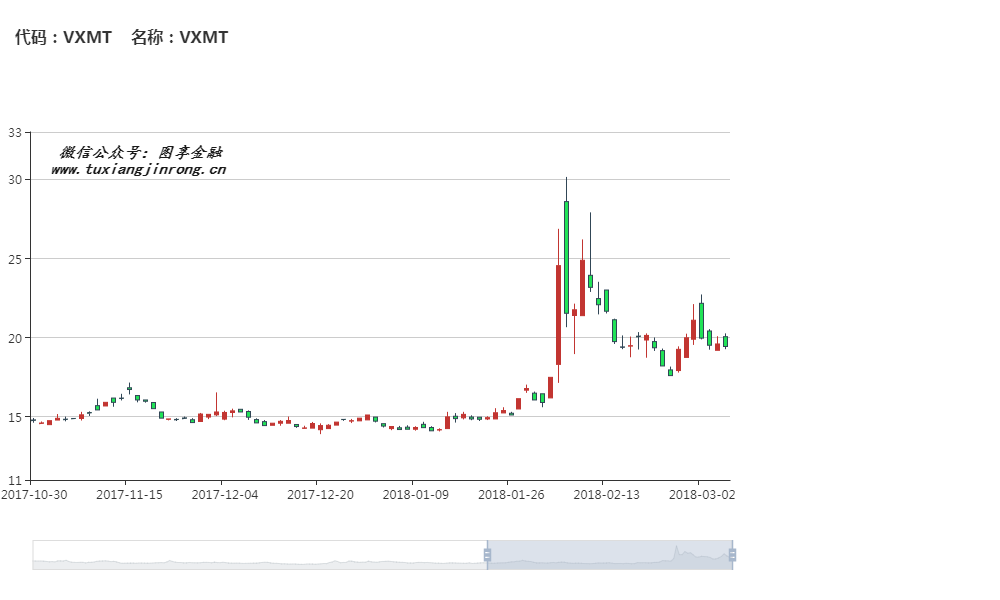The width and height of the screenshot is (1000, 600).
Task: Click the 2017-10-30 date label
Action: [x=33, y=494]
